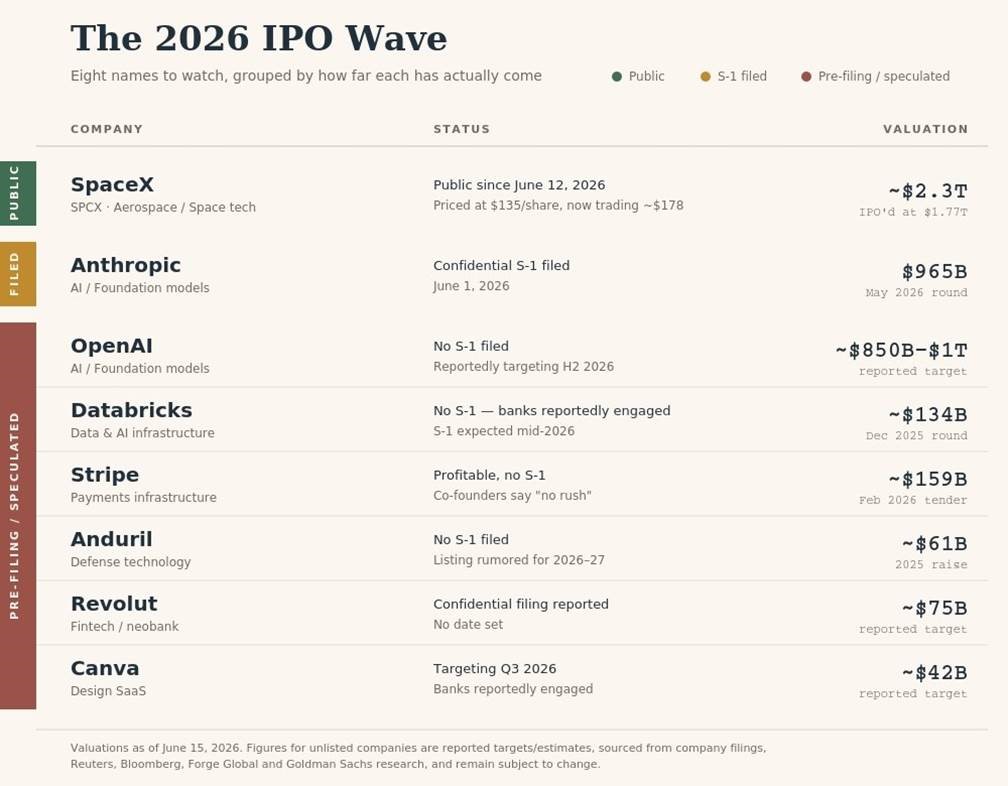The image size is (1008, 786).
Task: Select the amber FILED side tab
Action: point(18,274)
